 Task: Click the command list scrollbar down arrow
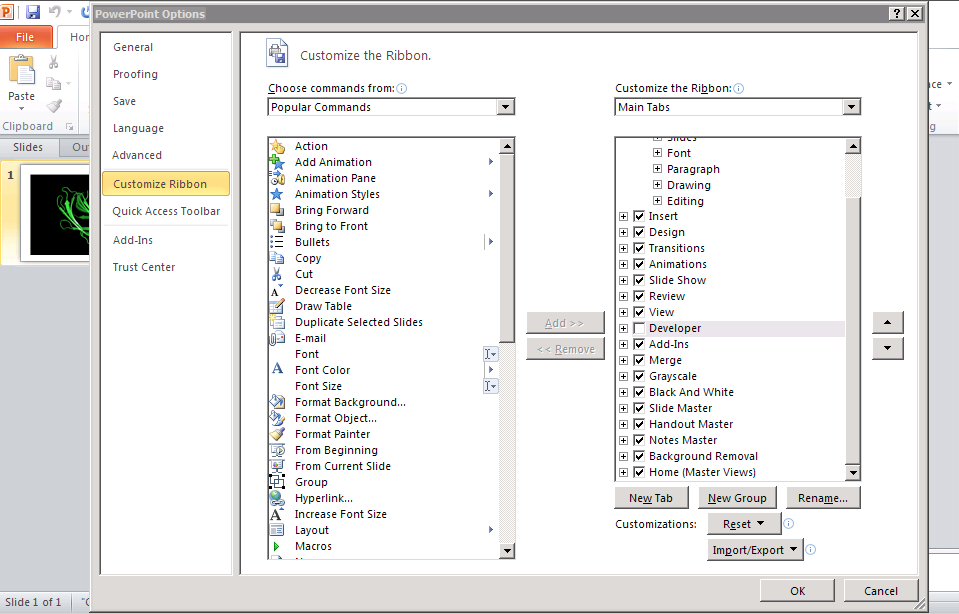click(506, 550)
